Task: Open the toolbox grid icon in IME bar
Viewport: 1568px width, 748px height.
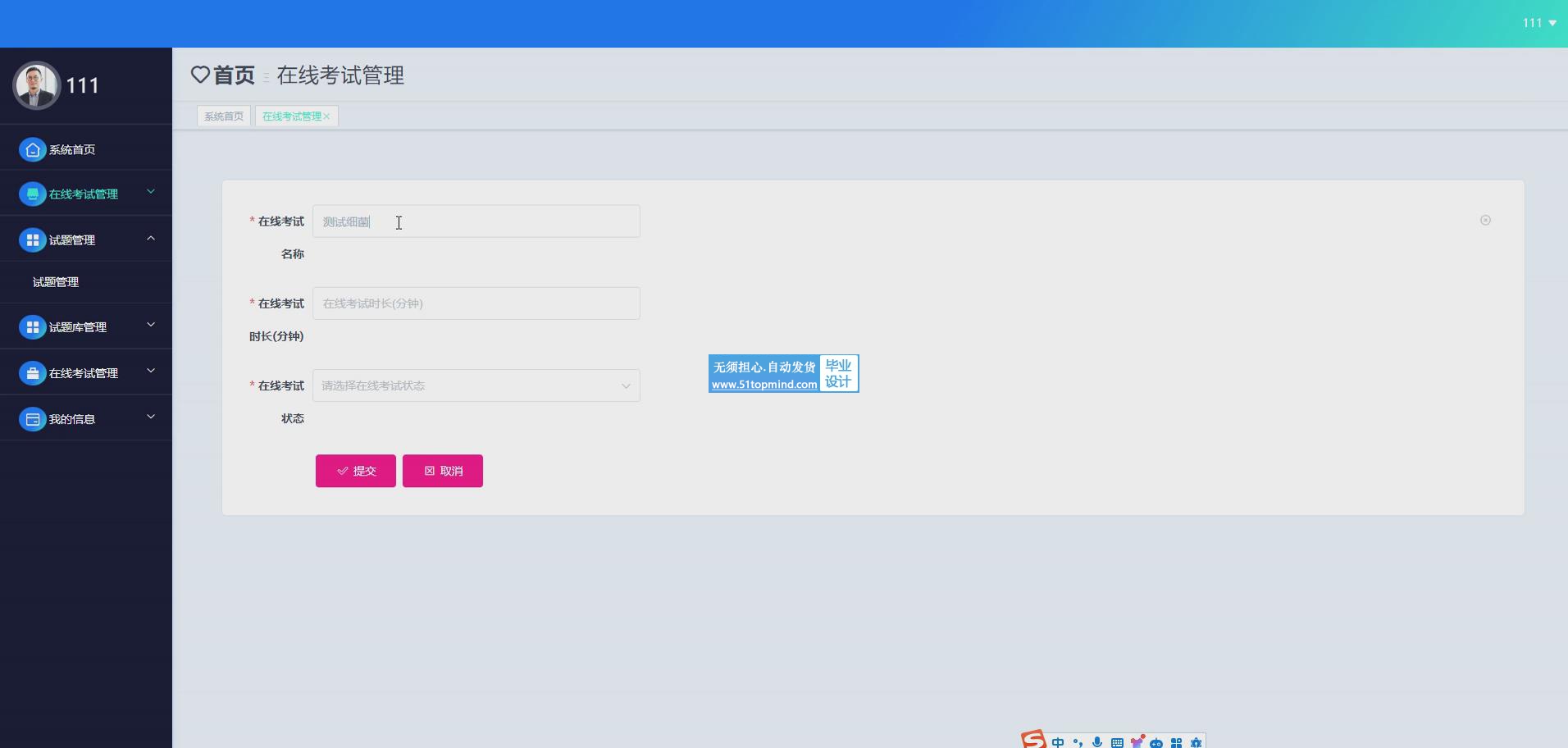Action: pyautogui.click(x=1176, y=742)
